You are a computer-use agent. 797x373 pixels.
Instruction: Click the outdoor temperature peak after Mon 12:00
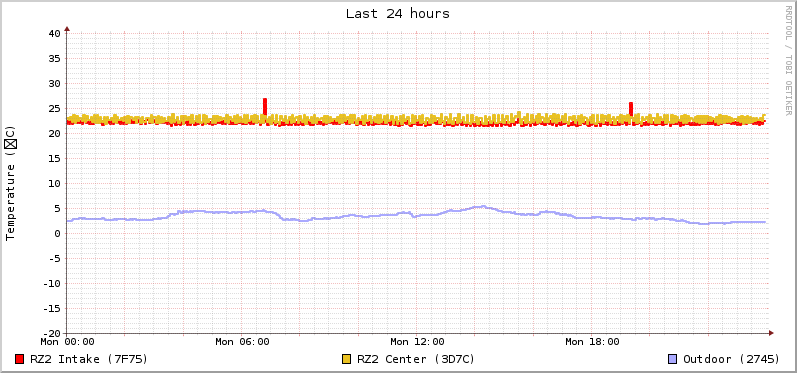(x=483, y=206)
